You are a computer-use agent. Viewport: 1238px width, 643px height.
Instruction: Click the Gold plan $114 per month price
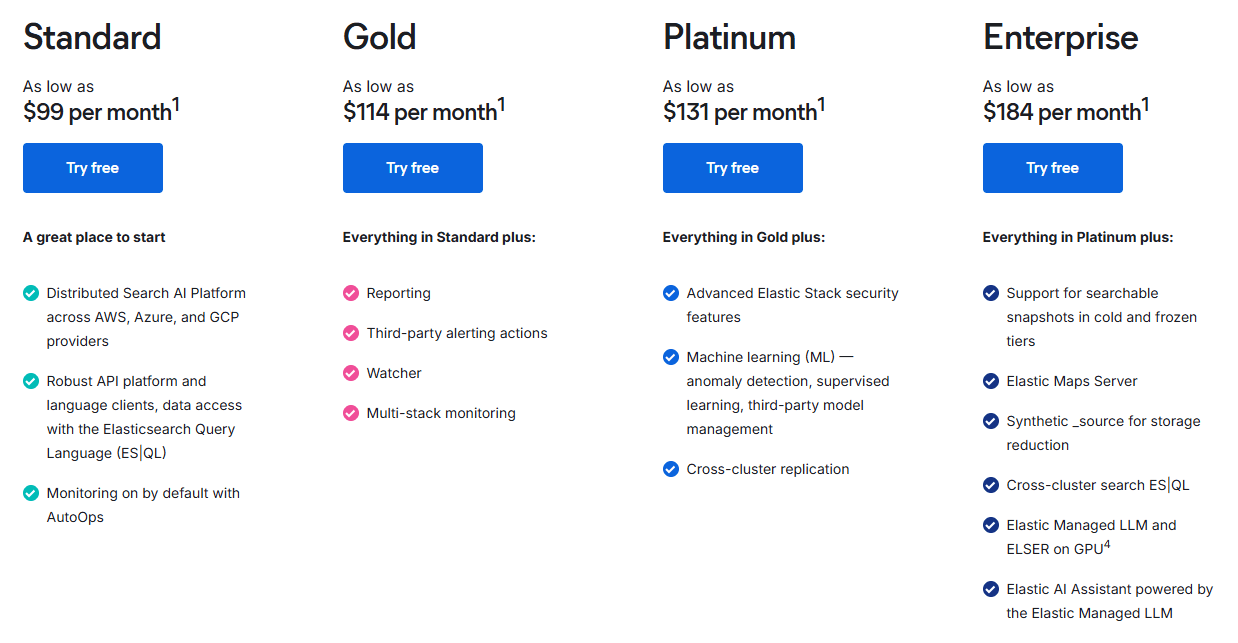pos(419,112)
